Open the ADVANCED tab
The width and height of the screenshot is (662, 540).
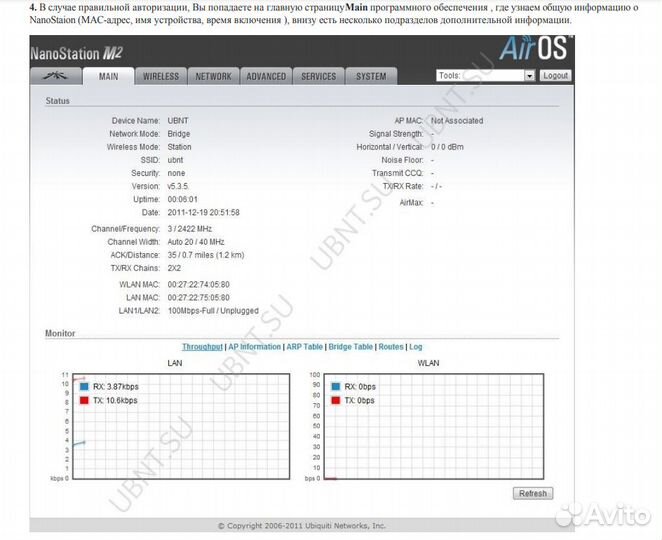(x=266, y=76)
